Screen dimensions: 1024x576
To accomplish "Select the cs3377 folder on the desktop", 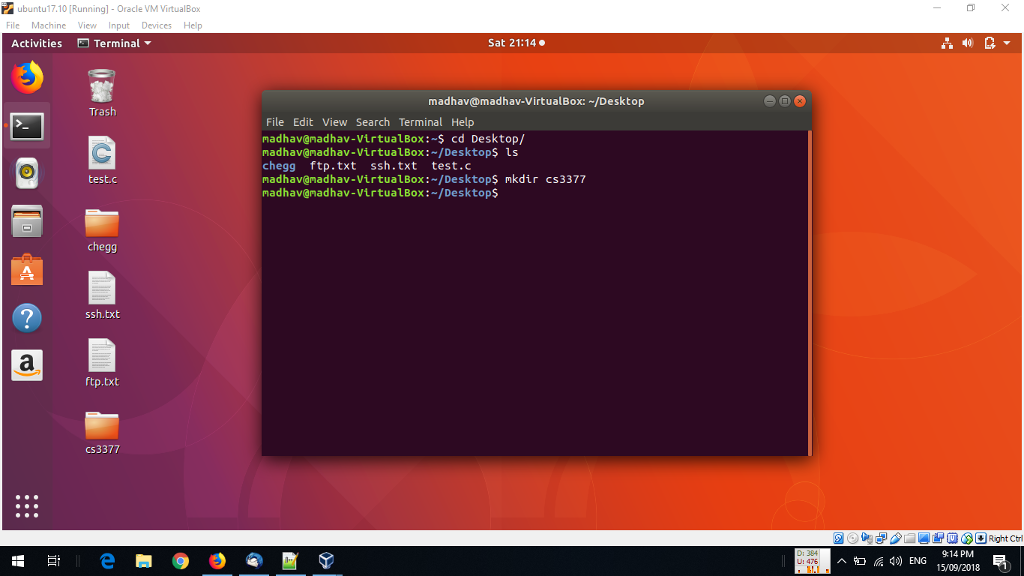I will (102, 432).
